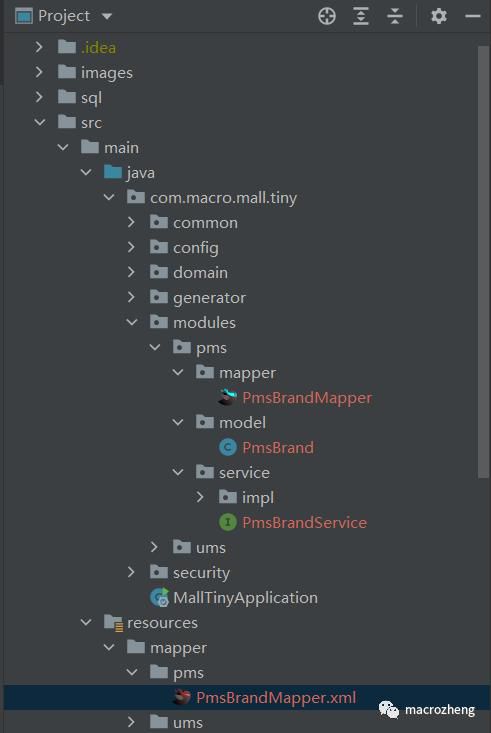
Task: Select the com.macro.mall.tiny package
Action: coord(223,198)
